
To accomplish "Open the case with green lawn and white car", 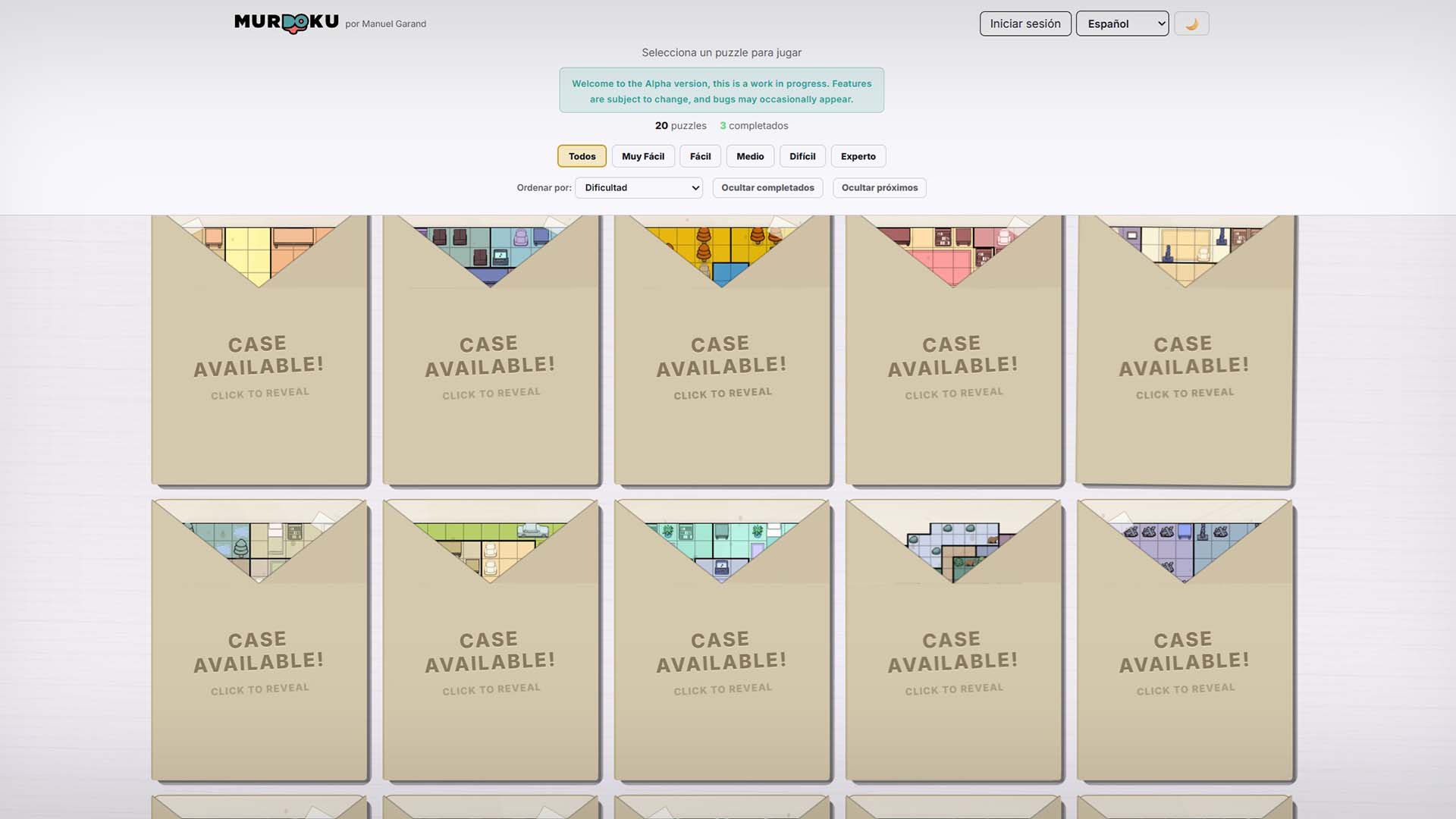I will [491, 640].
